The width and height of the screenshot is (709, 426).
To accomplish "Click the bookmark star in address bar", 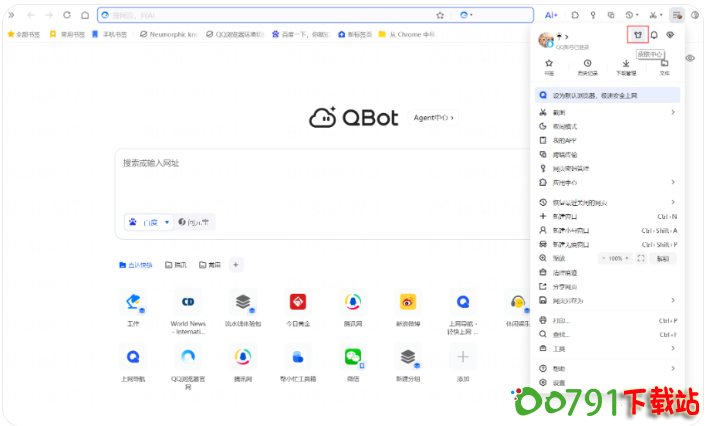I will click(439, 15).
